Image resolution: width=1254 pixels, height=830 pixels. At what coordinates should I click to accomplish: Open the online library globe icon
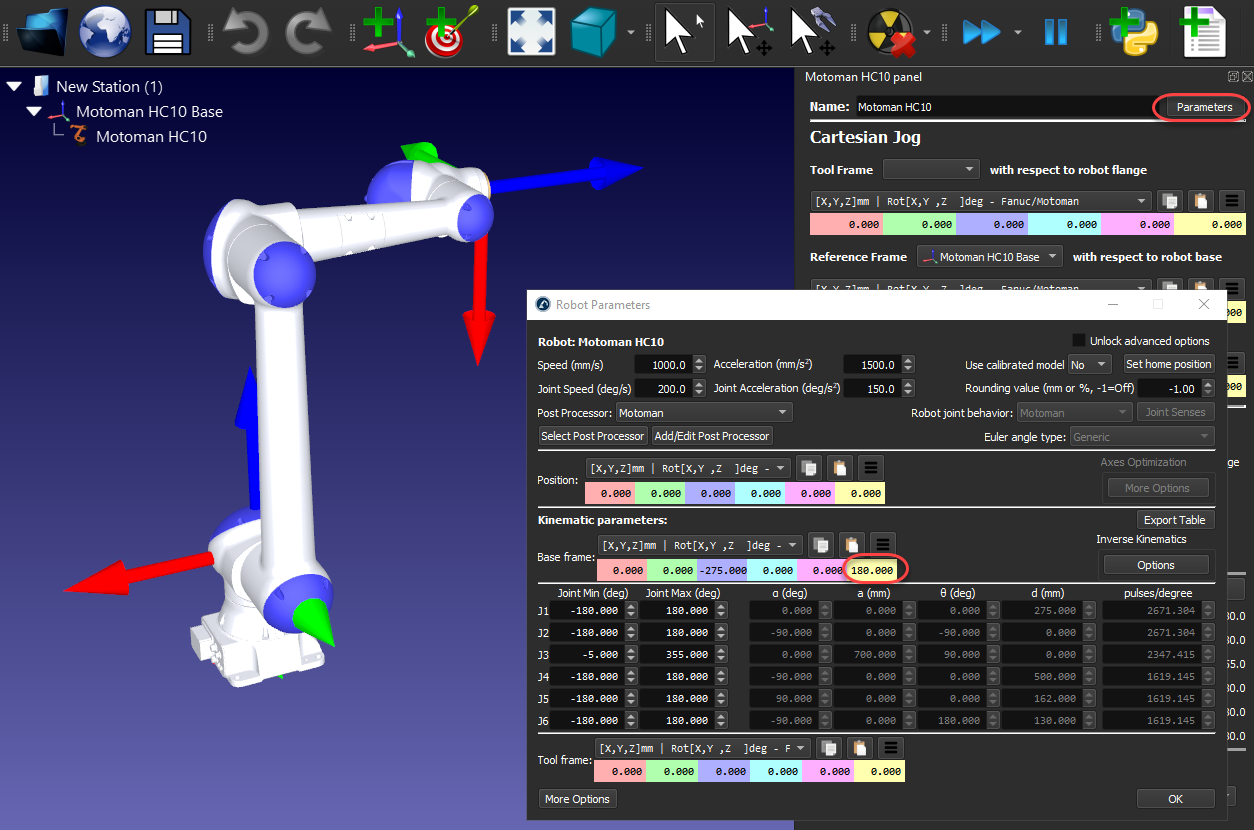click(104, 31)
